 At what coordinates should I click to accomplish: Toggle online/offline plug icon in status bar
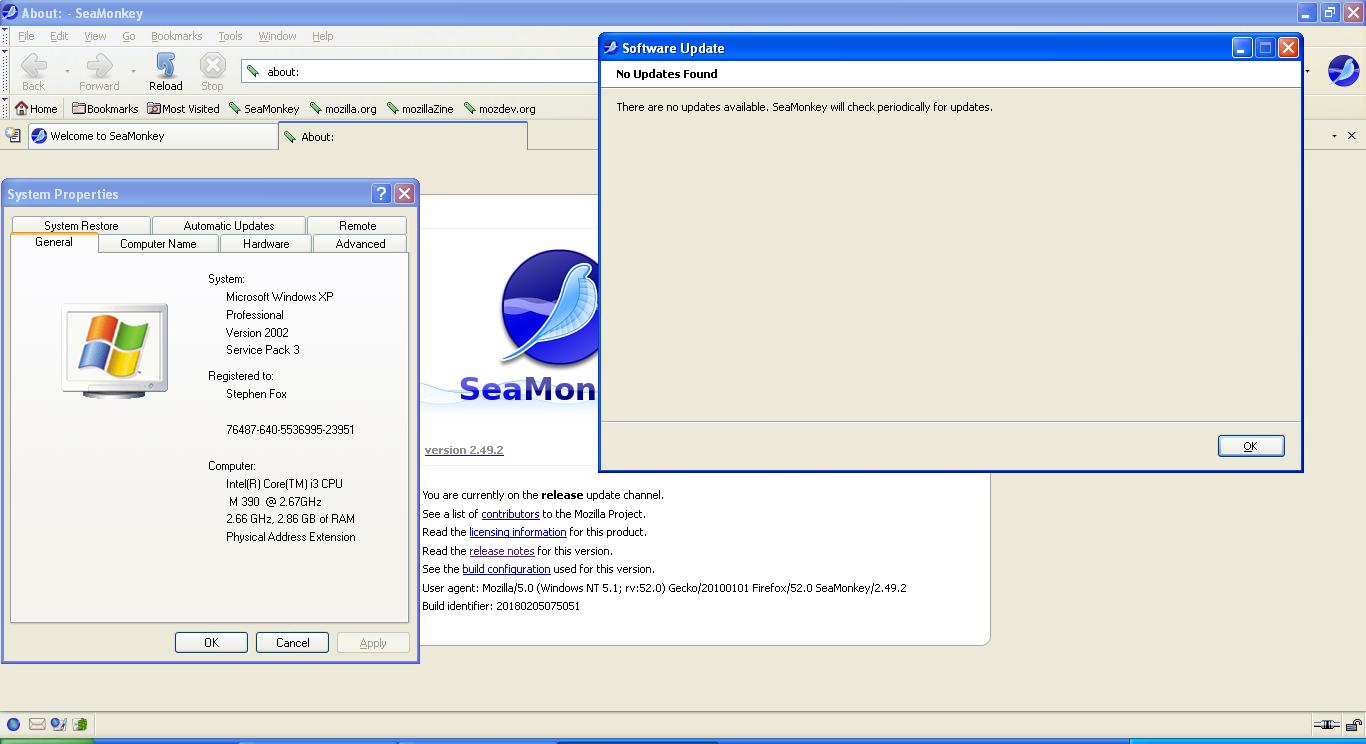tap(1326, 725)
